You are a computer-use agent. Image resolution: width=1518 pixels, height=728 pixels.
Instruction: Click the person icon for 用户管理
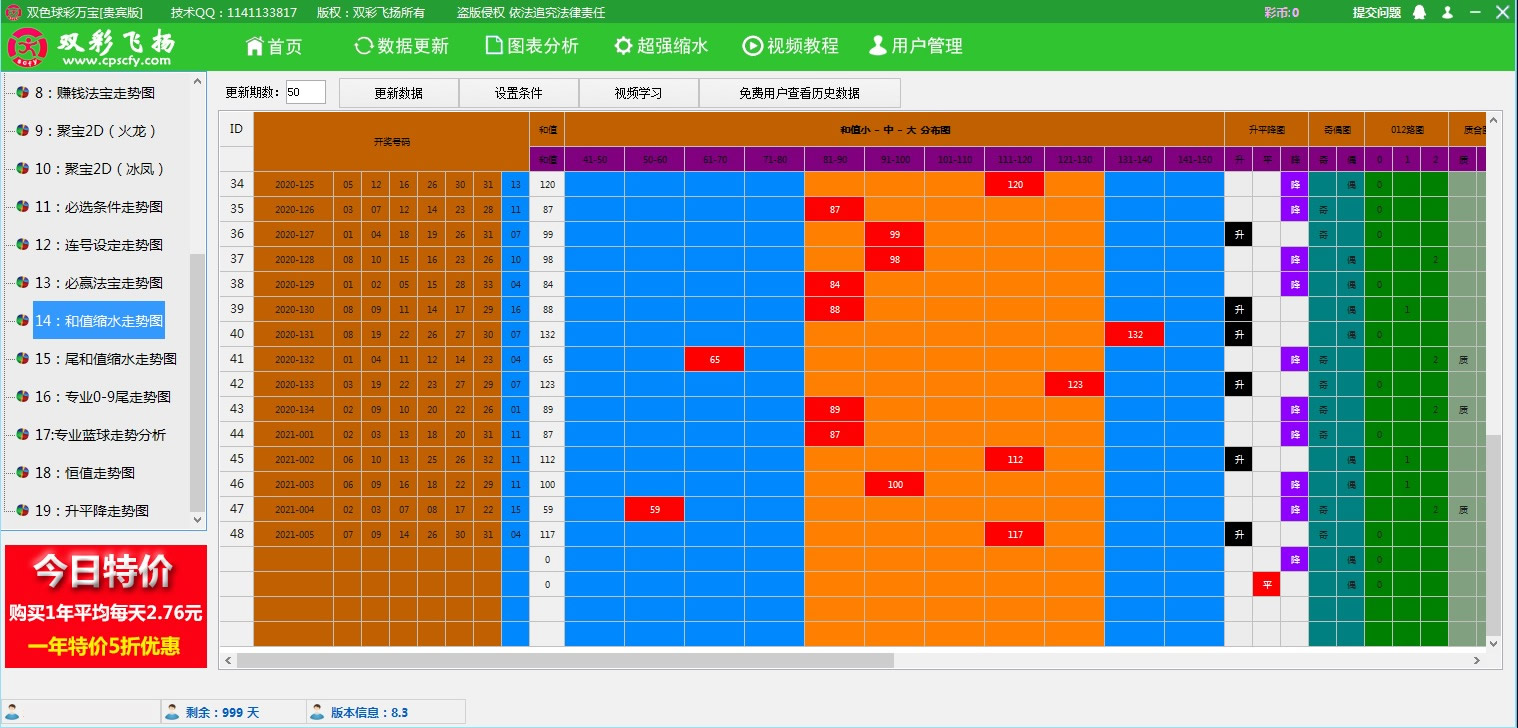(x=877, y=46)
